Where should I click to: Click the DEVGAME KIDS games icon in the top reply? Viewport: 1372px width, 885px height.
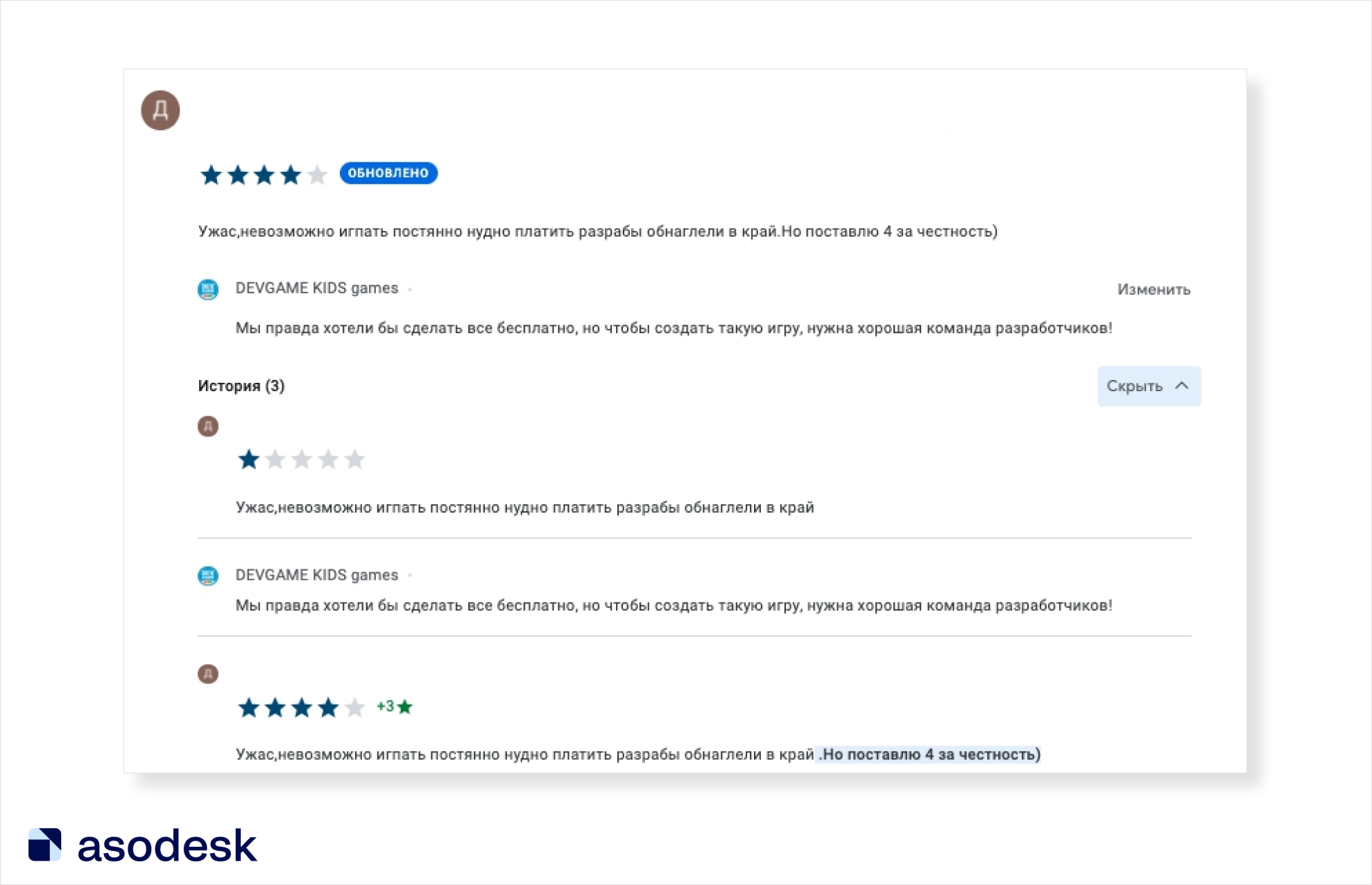208,289
